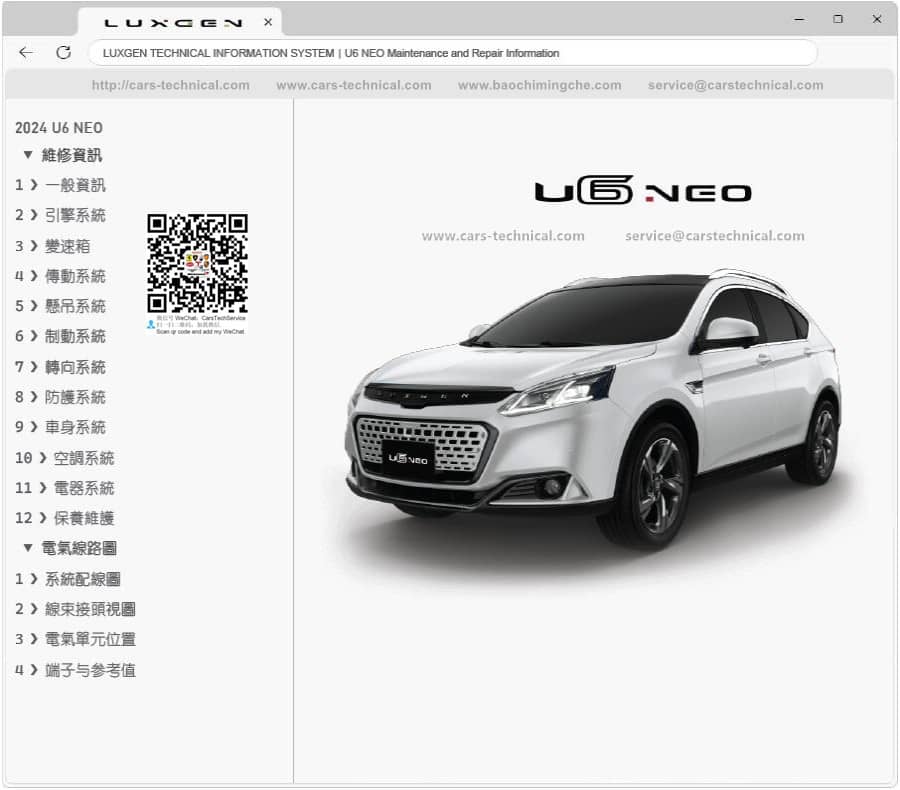Open http://cars-technical.com link in header
Viewport: 900px width, 790px height.
pos(170,85)
